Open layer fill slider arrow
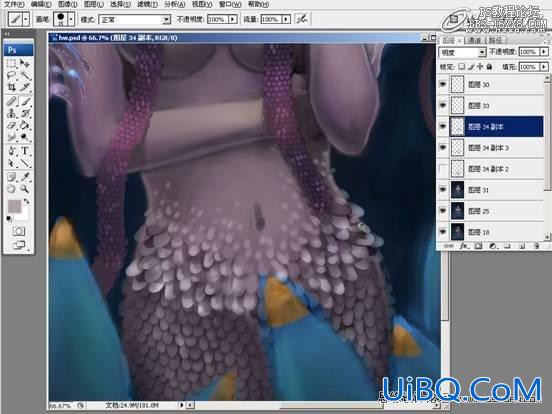 pyautogui.click(x=544, y=67)
